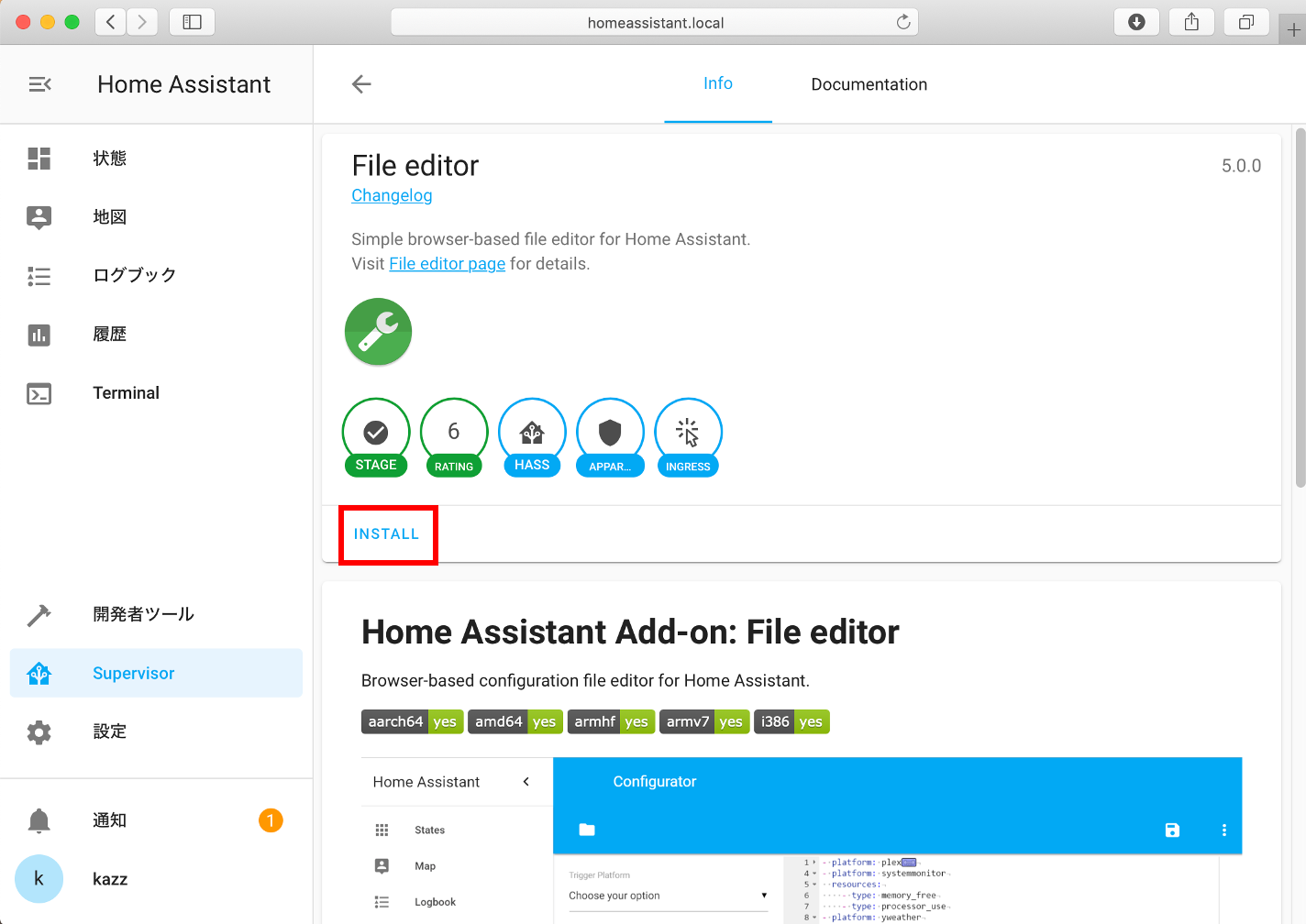1306x924 pixels.
Task: Collapse the Home Assistant sidebar menu
Action: (39, 84)
